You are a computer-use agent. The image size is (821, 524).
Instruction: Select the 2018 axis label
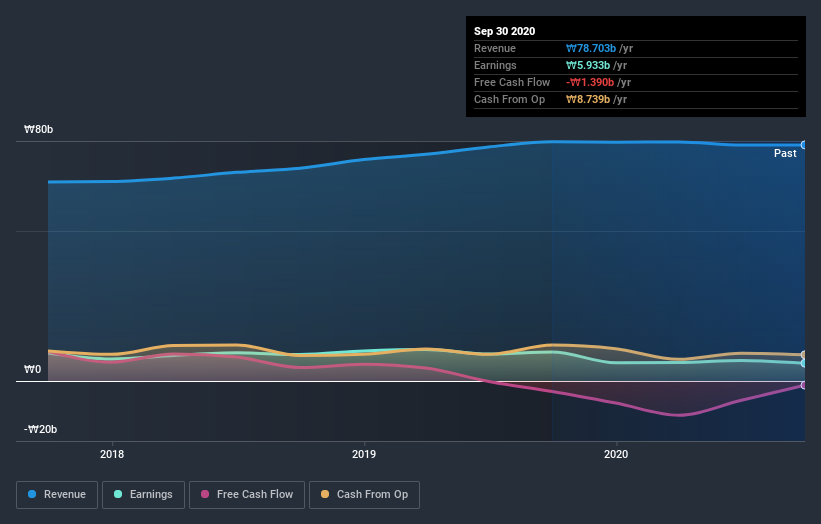pos(112,454)
